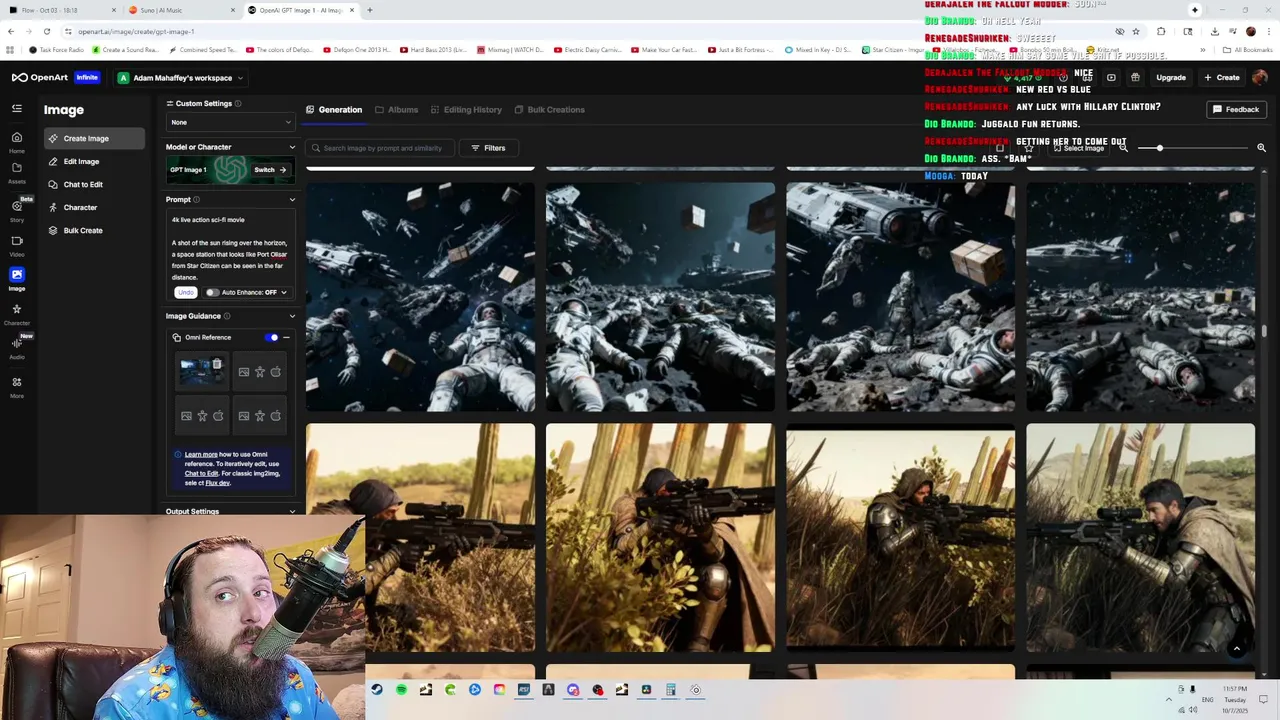
Task: Click the OpenArt logo
Action: [41, 77]
